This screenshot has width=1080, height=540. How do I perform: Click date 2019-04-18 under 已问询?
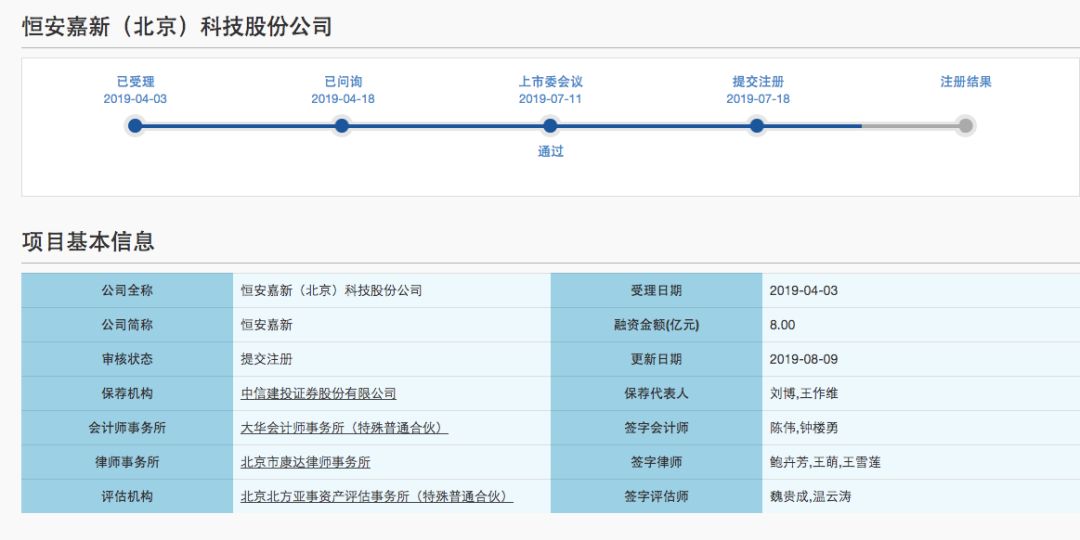(343, 99)
